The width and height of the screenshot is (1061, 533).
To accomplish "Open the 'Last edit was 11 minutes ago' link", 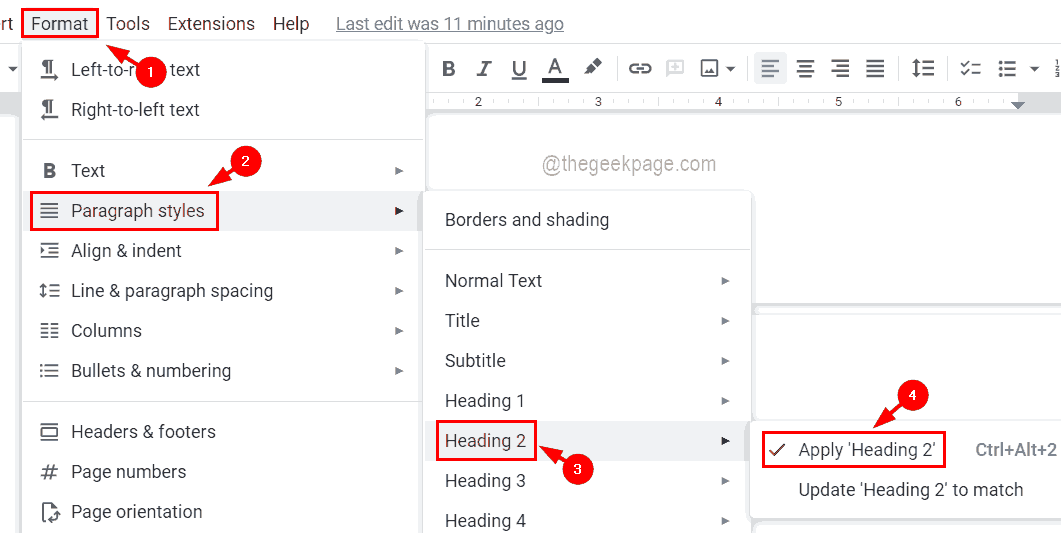I will click(450, 24).
